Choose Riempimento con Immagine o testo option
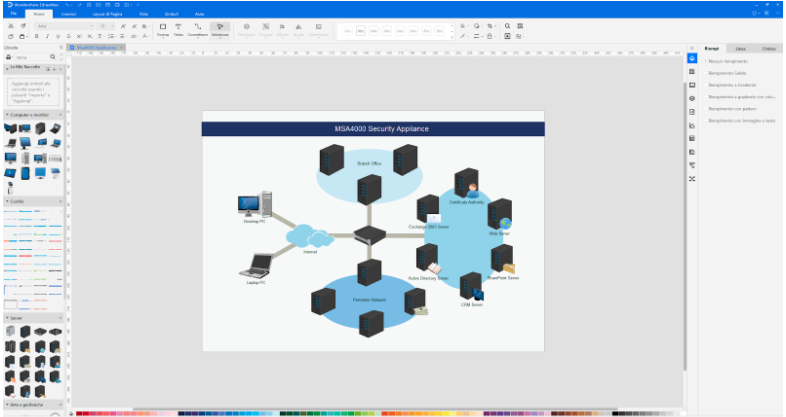 [x=740, y=121]
